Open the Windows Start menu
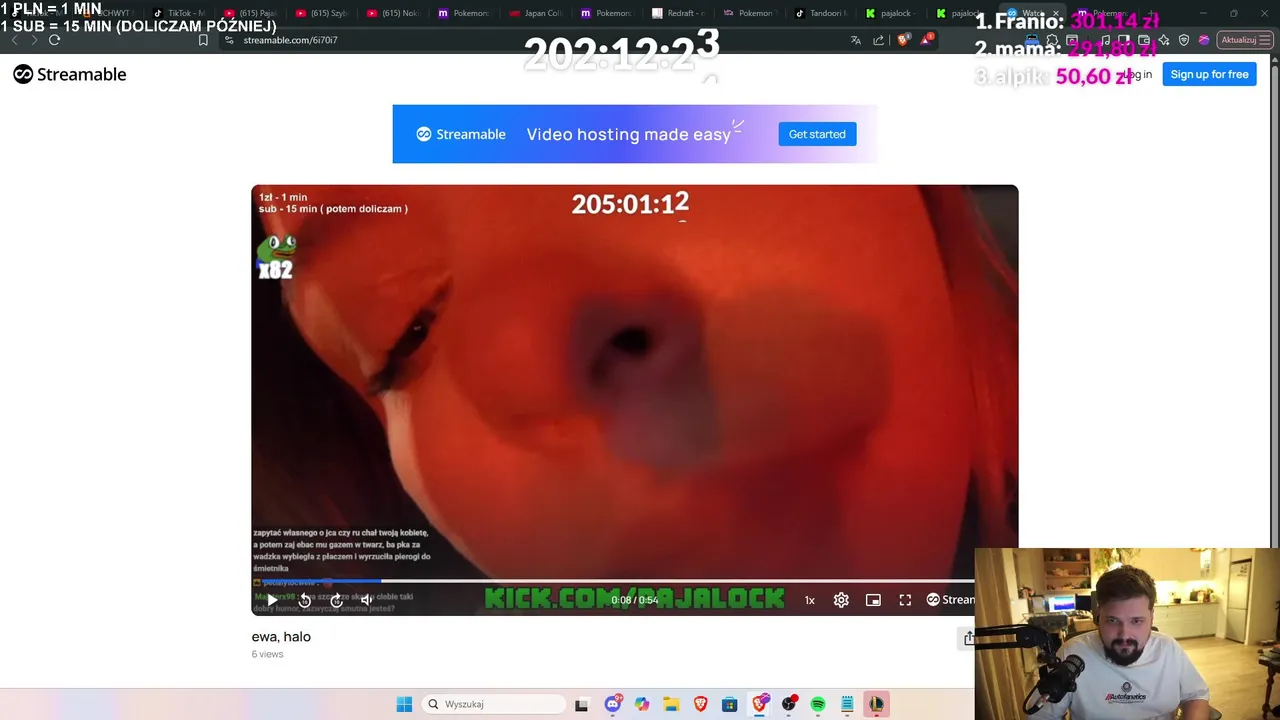Viewport: 1280px width, 720px height. (404, 704)
